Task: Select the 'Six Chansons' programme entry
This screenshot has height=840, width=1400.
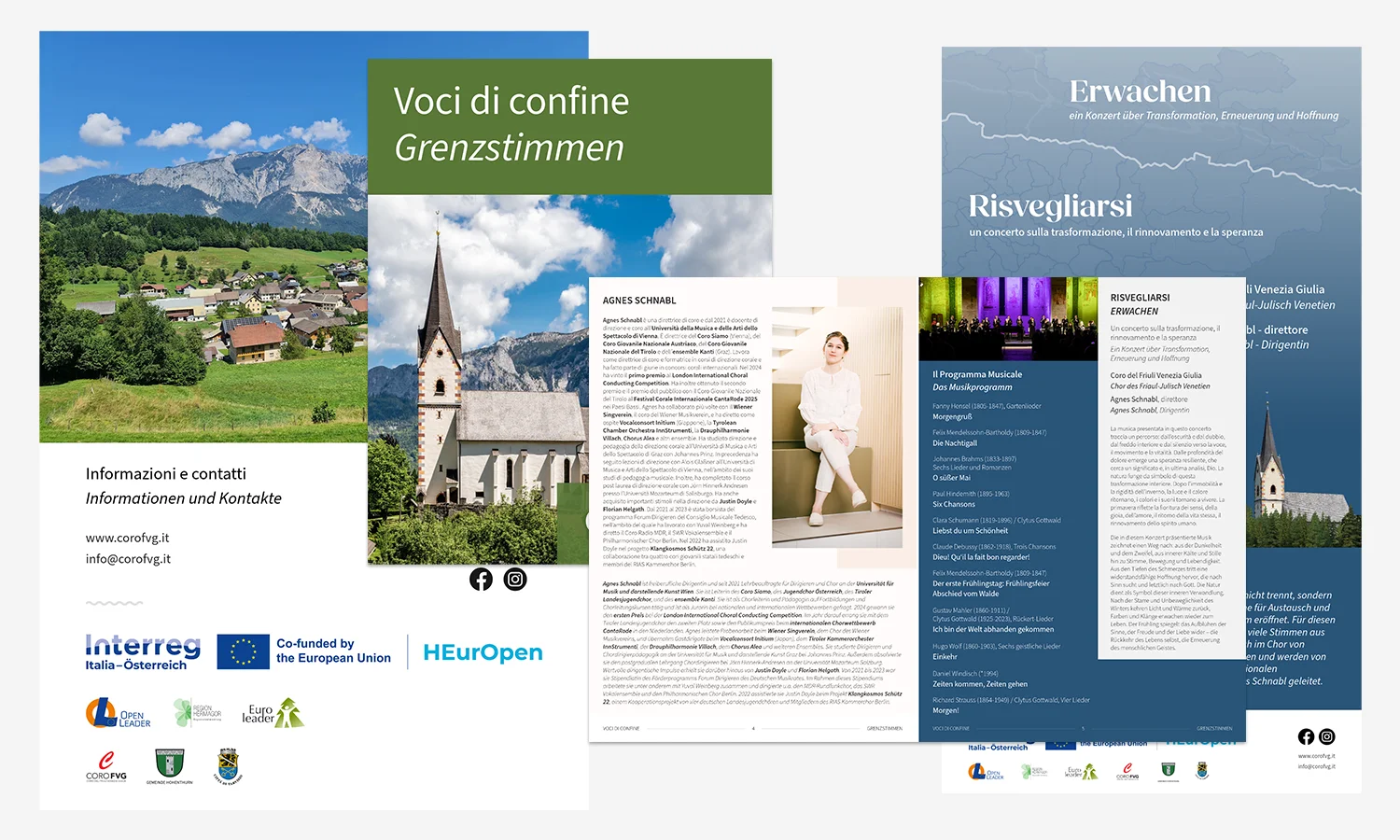Action: (x=954, y=504)
